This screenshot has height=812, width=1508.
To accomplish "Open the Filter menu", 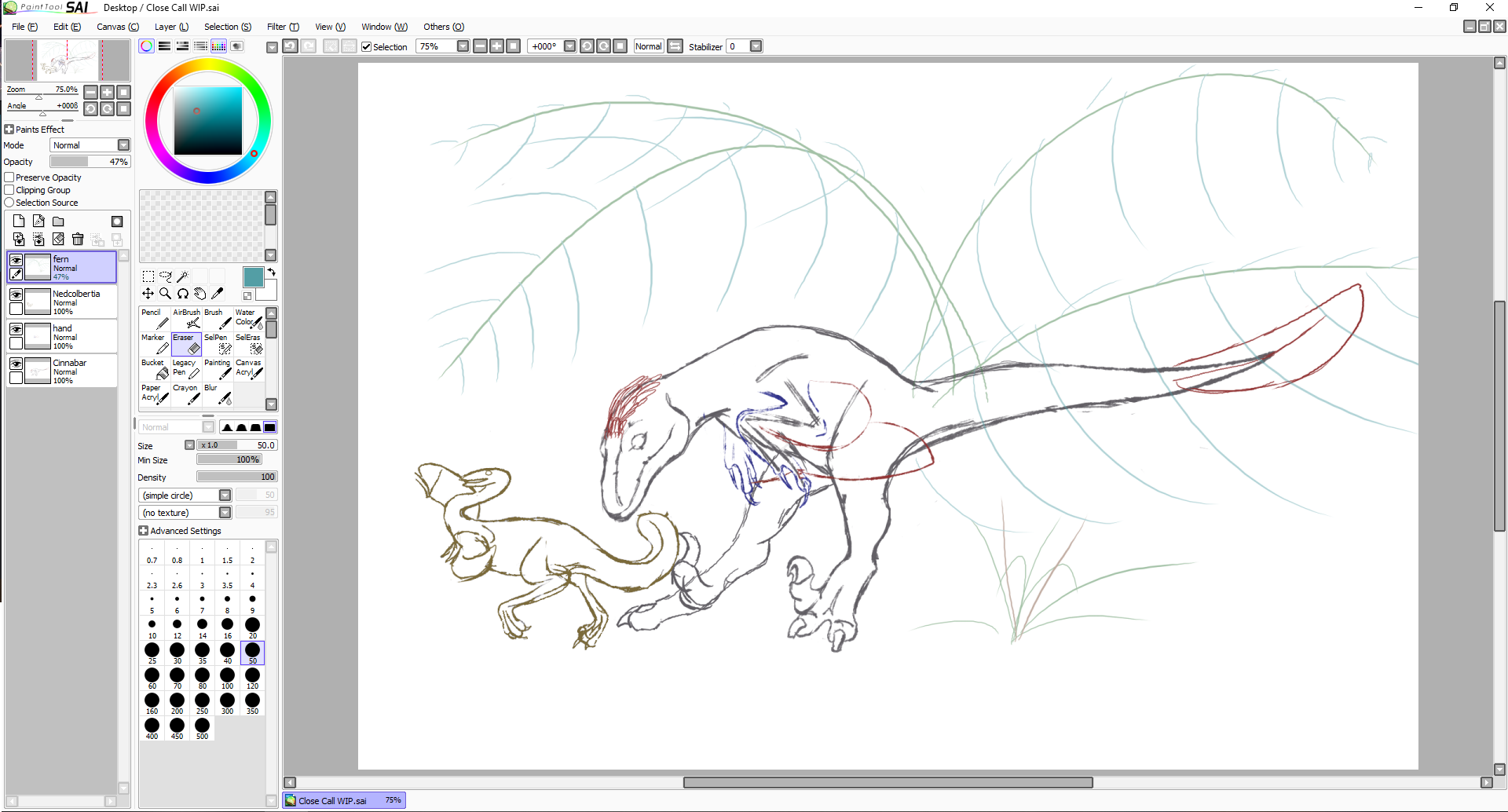I will (283, 27).
